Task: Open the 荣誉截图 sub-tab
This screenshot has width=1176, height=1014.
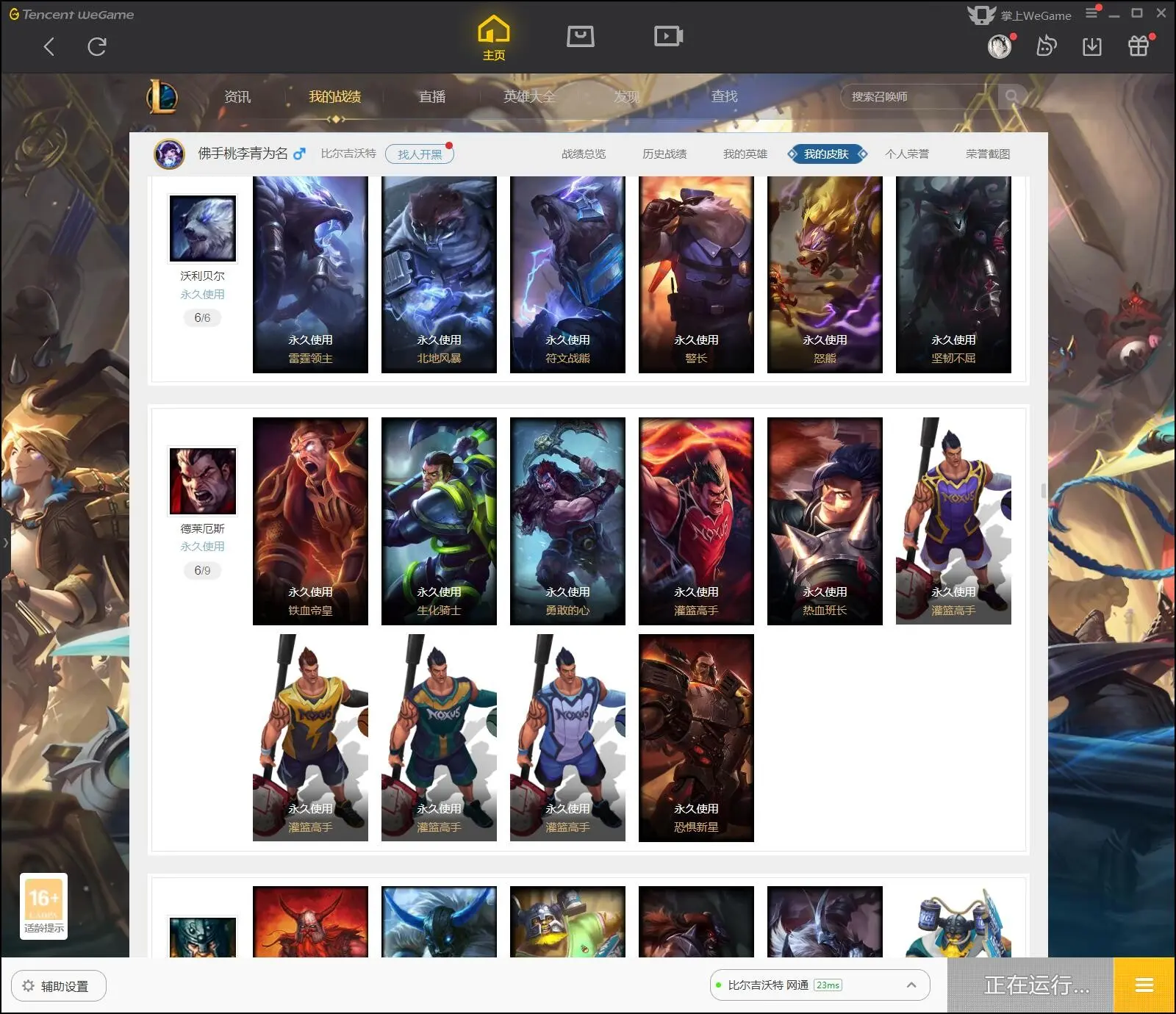Action: coord(988,154)
